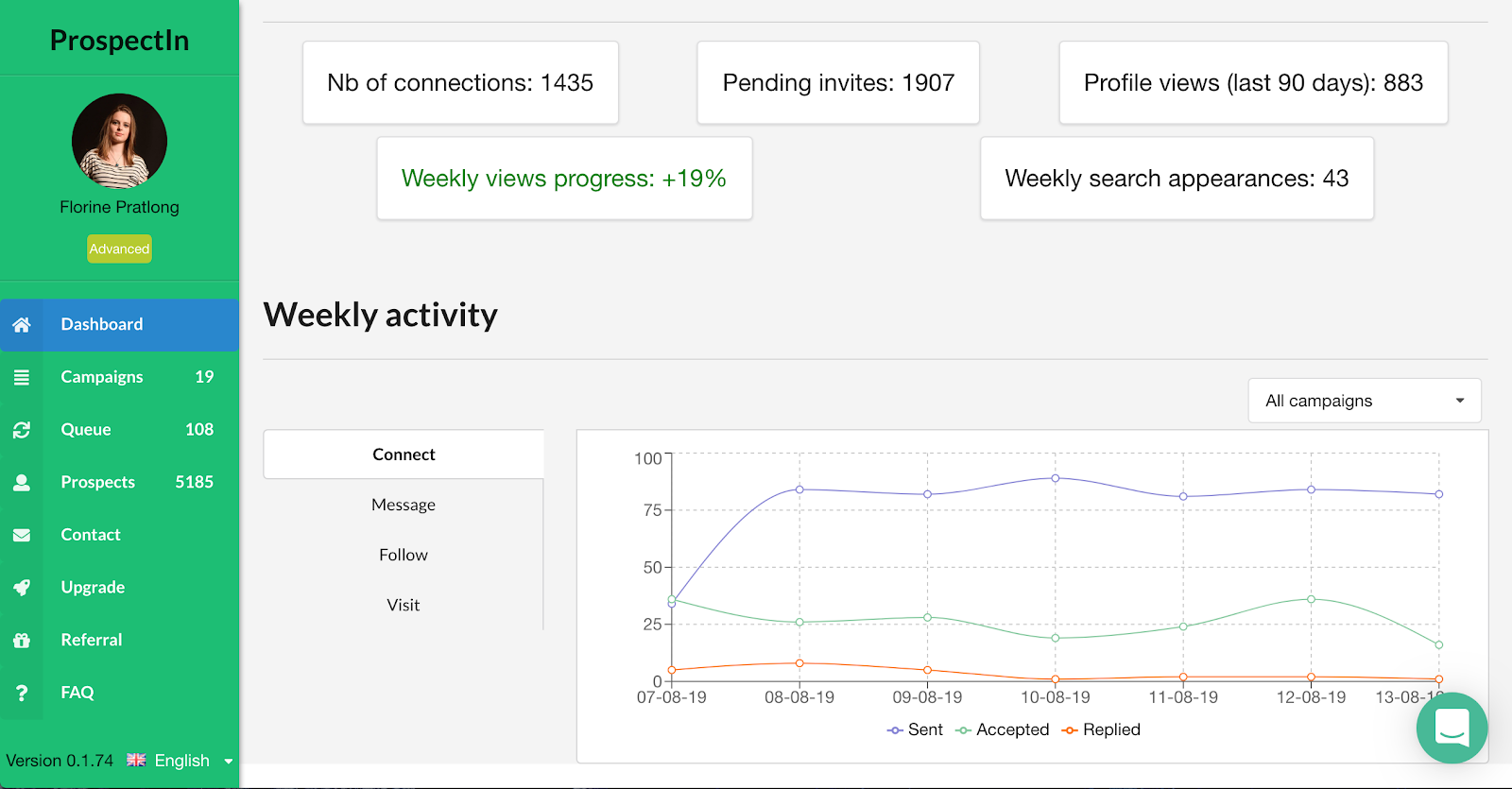Click the 07-08-19 axis date label
Viewport: 1512px width, 789px height.
click(x=671, y=697)
